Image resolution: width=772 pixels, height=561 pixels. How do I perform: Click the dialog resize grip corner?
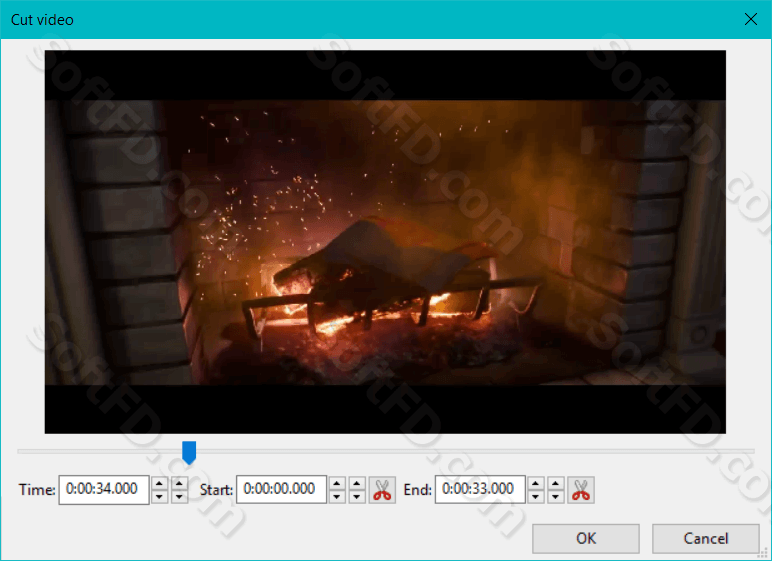[x=764, y=553]
